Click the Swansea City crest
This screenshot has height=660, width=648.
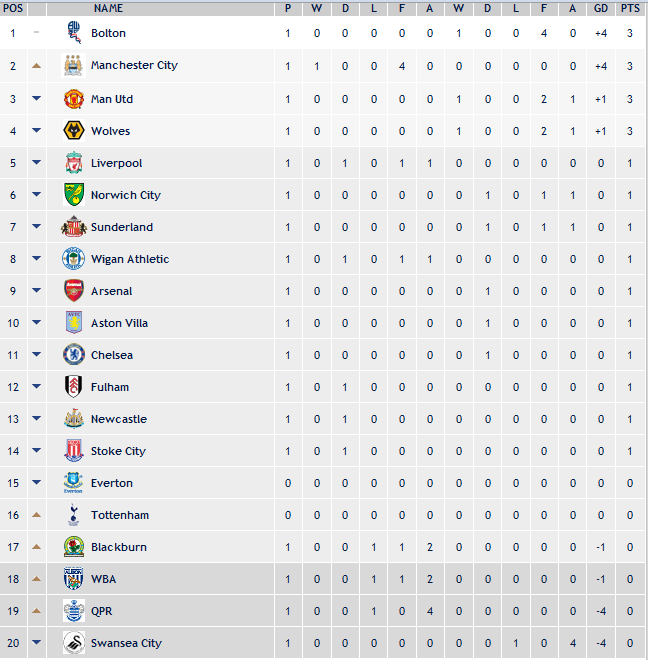click(73, 643)
